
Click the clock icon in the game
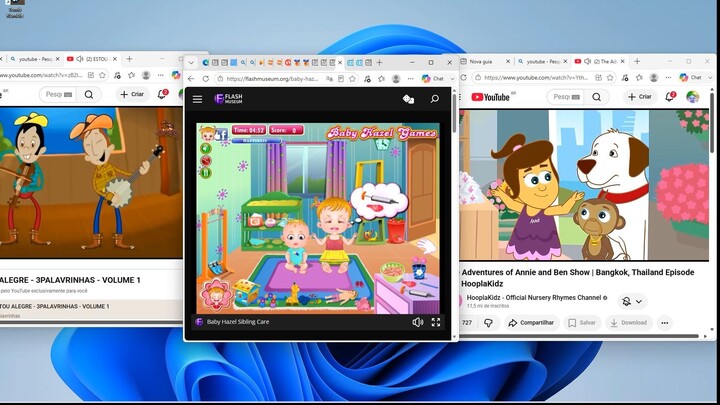[x=382, y=145]
